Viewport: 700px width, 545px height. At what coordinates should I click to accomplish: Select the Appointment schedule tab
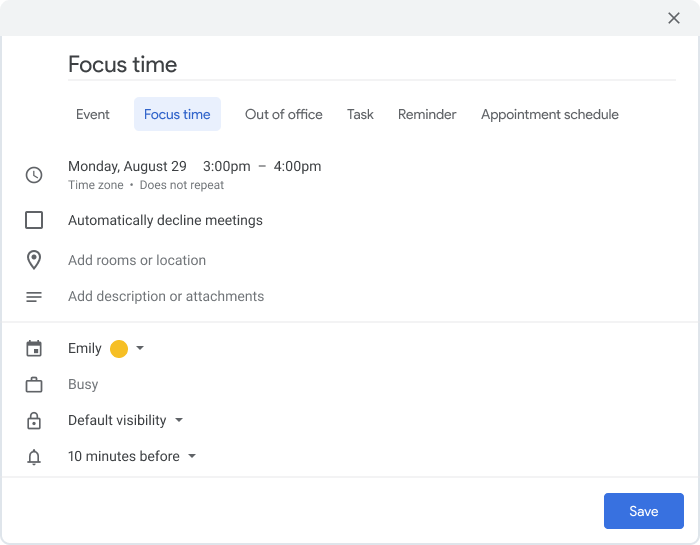click(550, 114)
